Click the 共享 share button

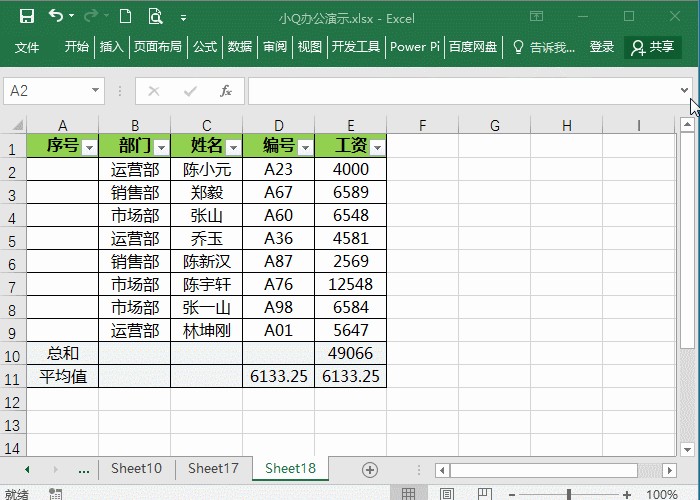[652, 47]
